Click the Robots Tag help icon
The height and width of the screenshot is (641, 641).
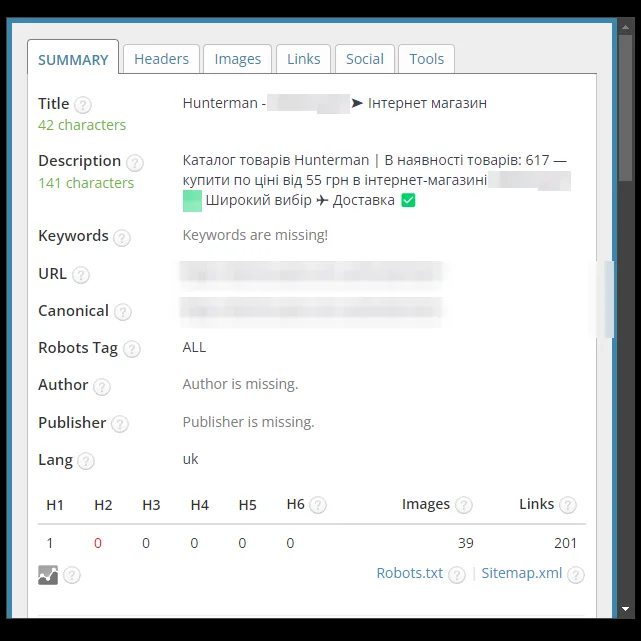[132, 349]
